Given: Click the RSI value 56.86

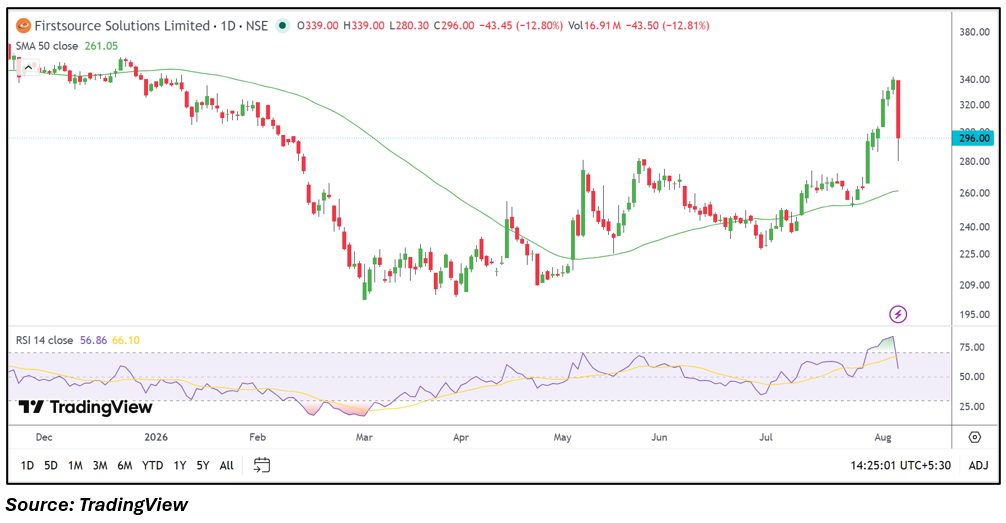Looking at the screenshot, I should coord(93,340).
